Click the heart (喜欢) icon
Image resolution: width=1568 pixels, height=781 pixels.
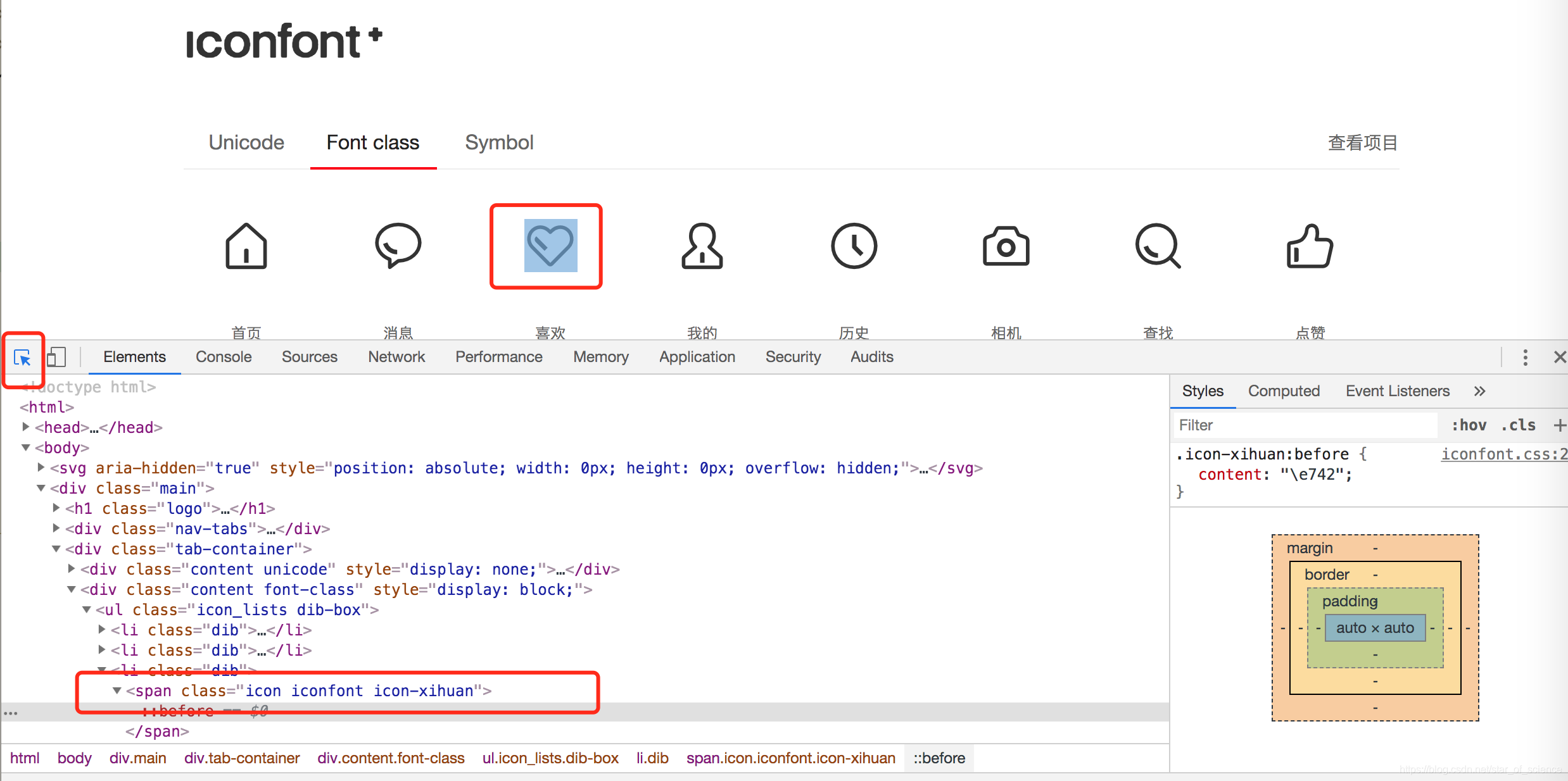click(550, 246)
